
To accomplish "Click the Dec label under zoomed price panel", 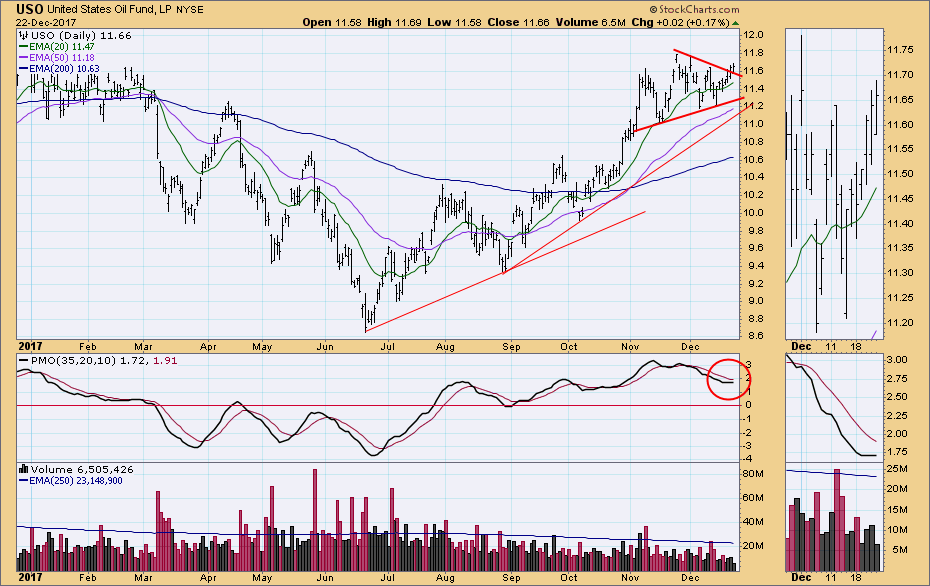I will (801, 346).
